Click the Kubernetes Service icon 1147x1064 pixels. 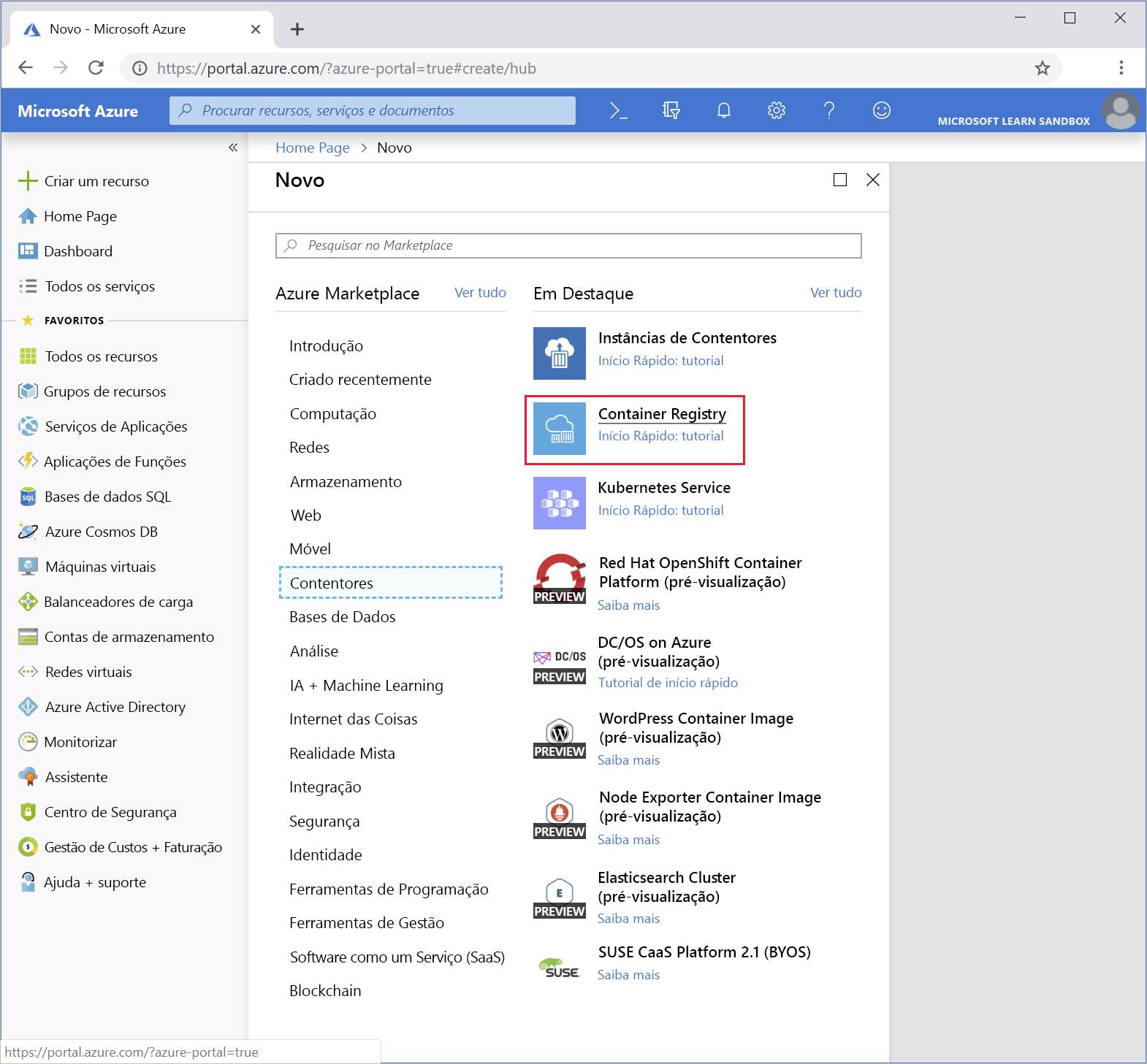click(x=559, y=503)
